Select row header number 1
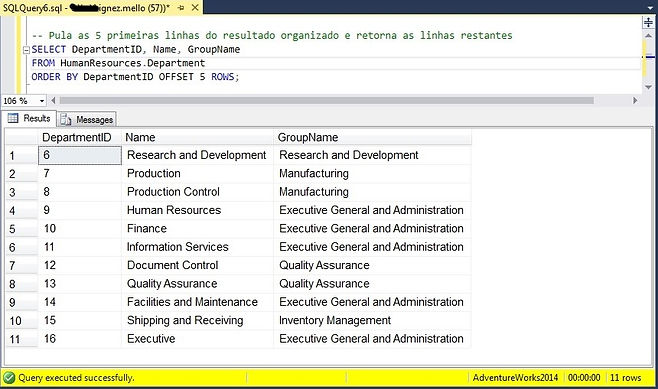 tap(22, 156)
